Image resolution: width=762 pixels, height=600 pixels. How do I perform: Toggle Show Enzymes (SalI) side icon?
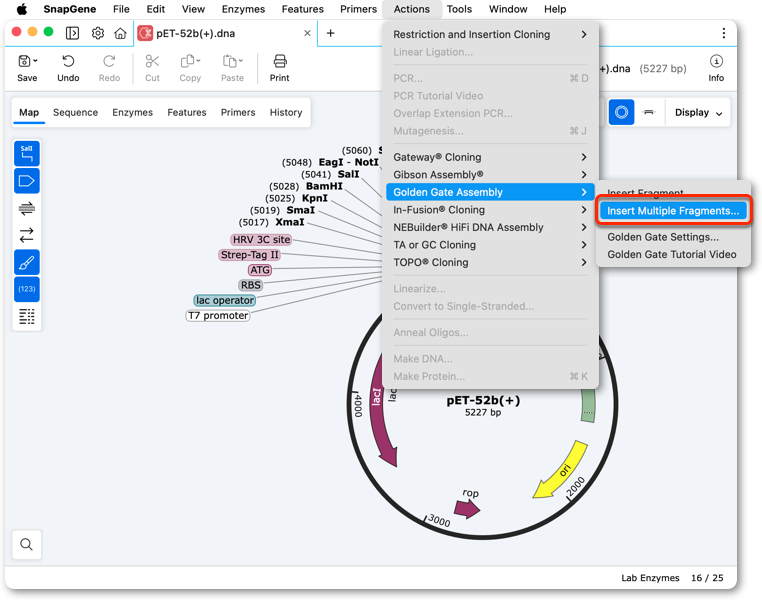[x=27, y=154]
